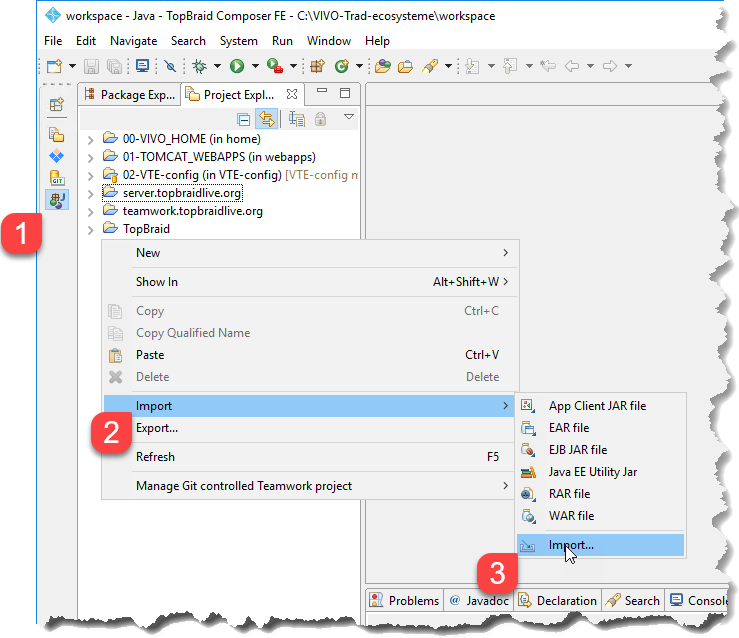Minimize the Project Explorer panel

click(322, 90)
